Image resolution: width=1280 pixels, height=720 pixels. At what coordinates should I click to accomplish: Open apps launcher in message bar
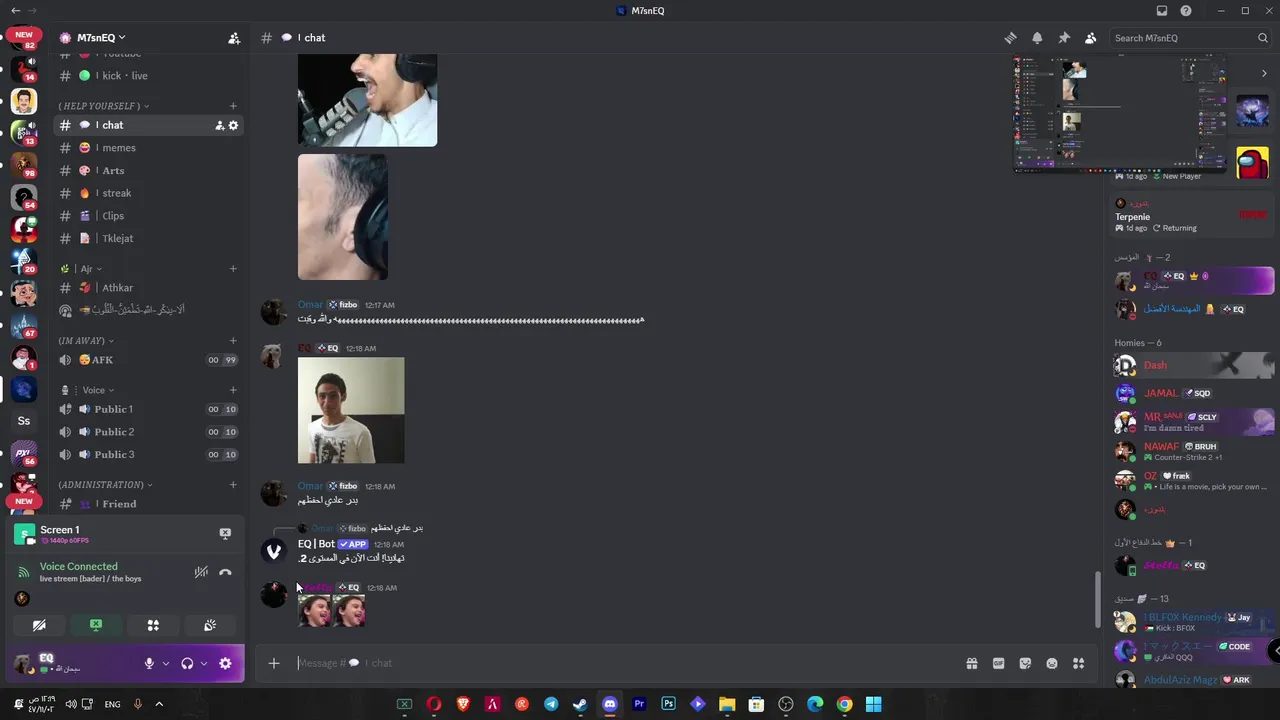[x=1078, y=663]
